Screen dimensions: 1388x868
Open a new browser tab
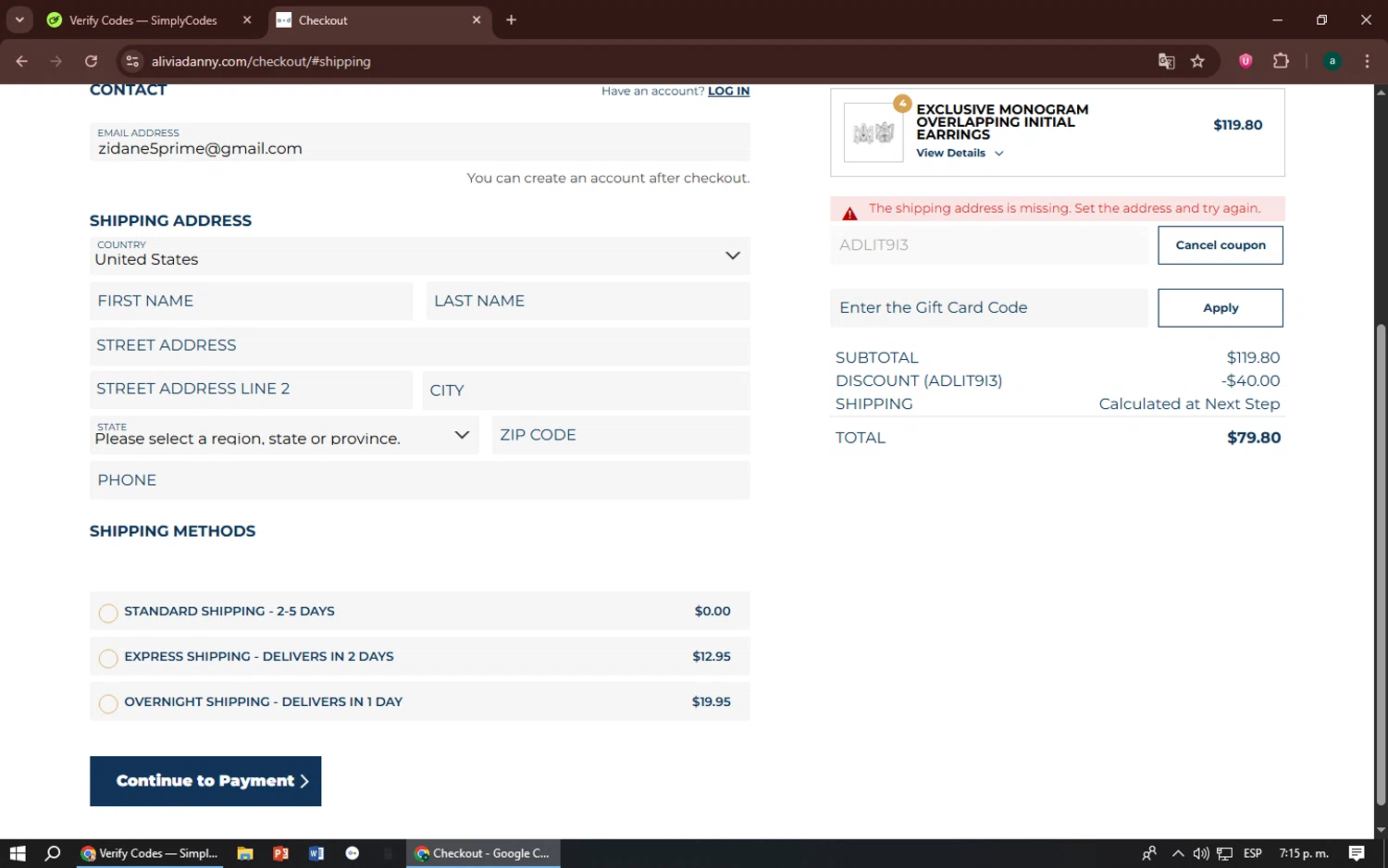511,19
